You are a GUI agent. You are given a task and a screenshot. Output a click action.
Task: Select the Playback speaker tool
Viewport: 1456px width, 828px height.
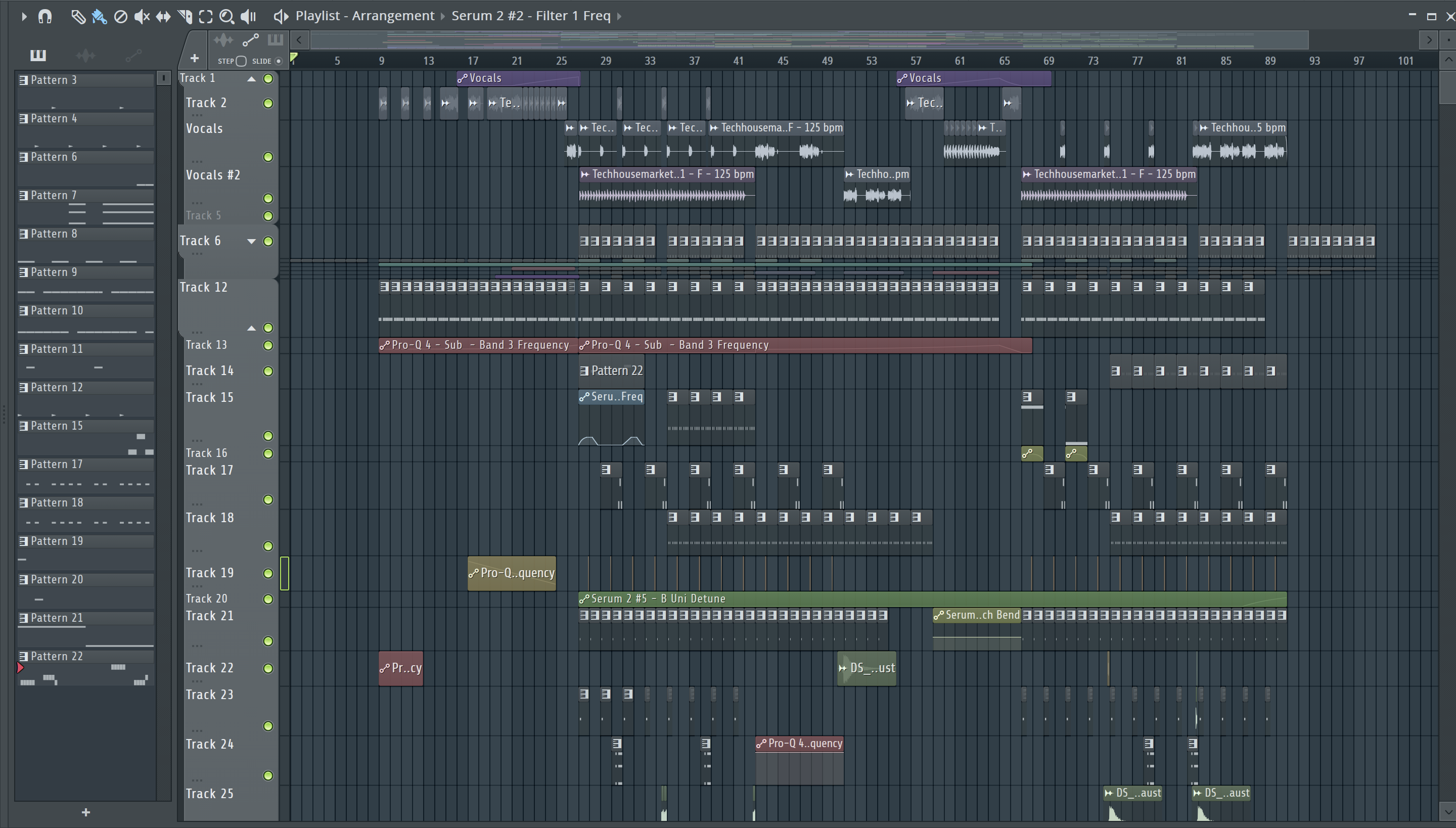click(249, 17)
